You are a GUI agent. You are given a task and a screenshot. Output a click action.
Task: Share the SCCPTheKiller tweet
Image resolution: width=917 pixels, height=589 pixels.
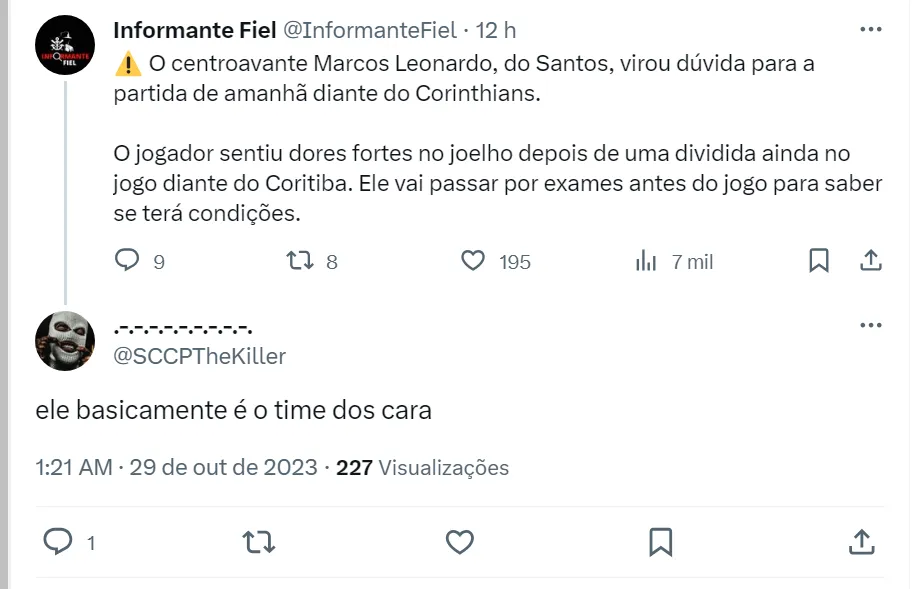860,542
